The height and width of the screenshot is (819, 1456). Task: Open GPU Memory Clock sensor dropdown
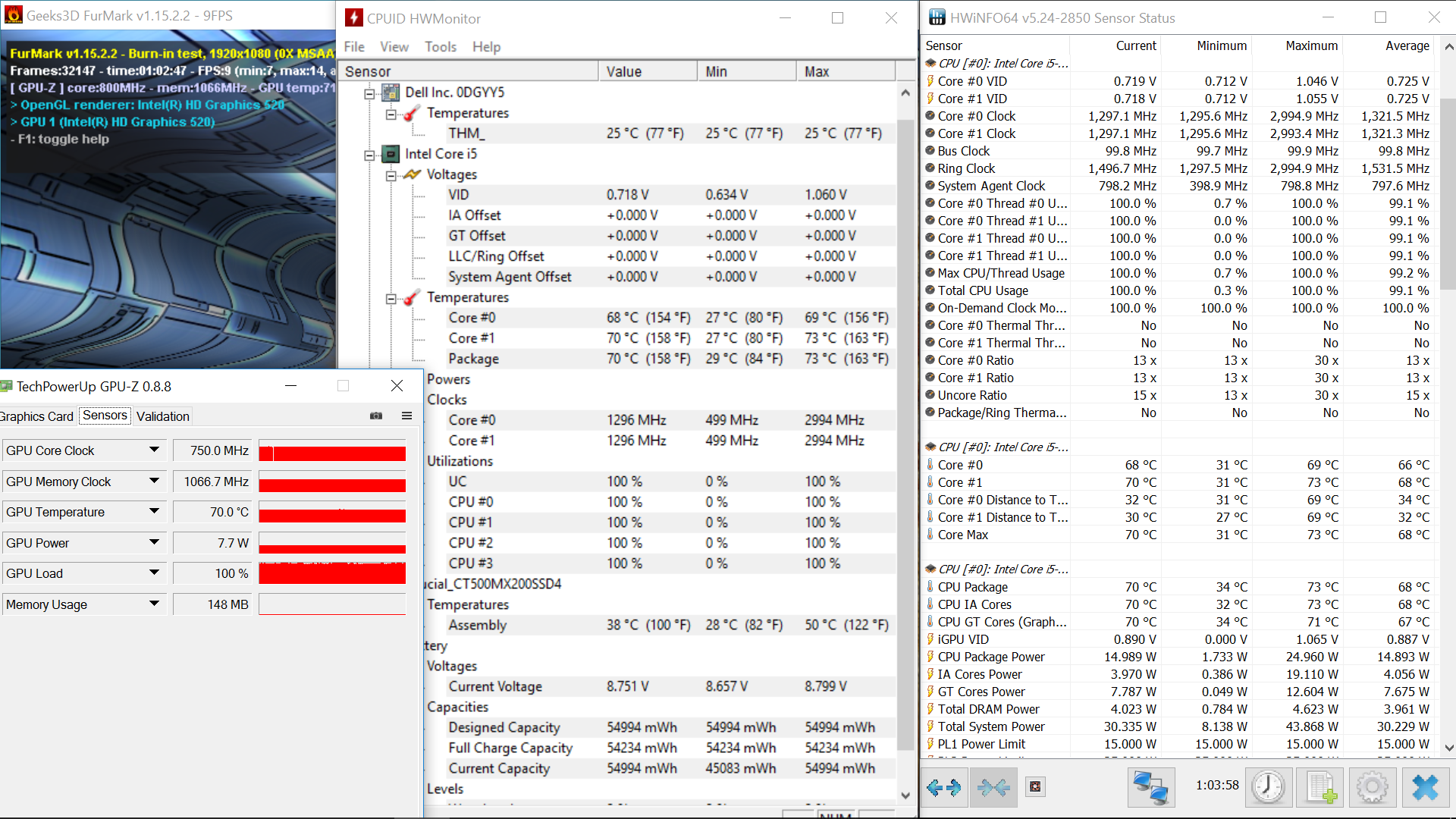[x=154, y=481]
